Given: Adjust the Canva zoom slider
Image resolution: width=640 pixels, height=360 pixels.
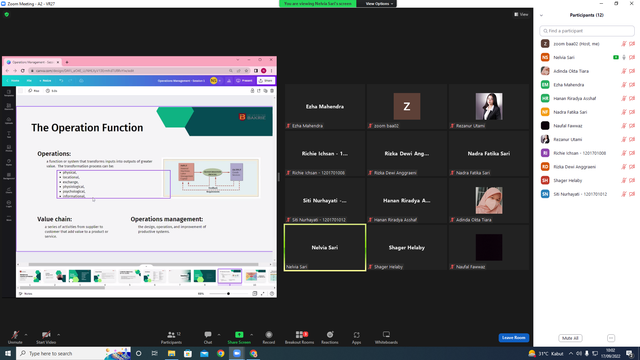Looking at the screenshot, I should 228,293.
